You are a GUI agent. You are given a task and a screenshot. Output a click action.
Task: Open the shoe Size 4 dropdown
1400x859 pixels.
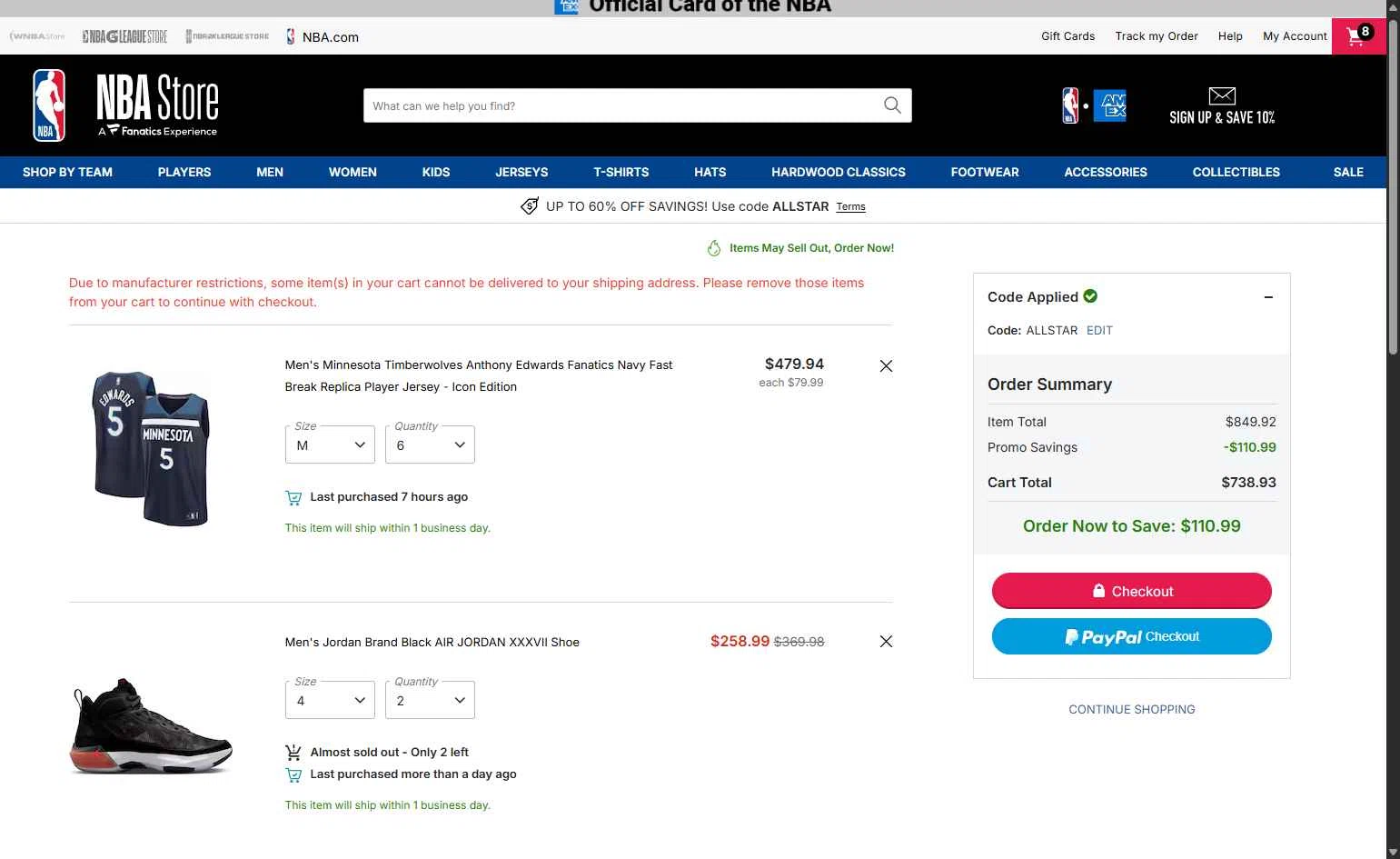point(330,700)
